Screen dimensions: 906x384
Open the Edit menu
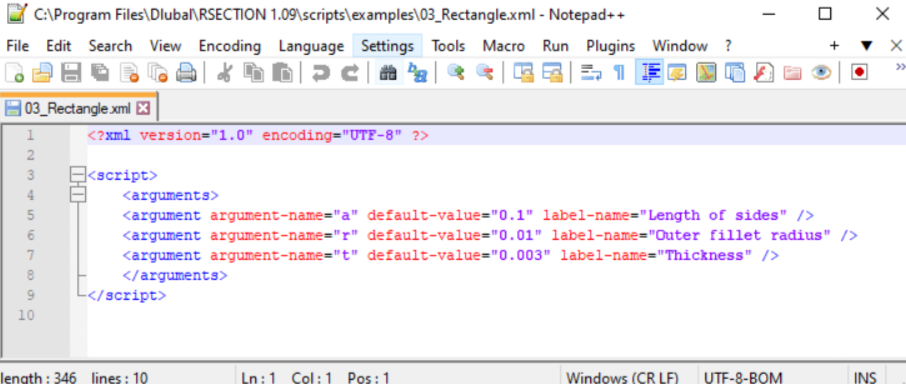coord(58,46)
